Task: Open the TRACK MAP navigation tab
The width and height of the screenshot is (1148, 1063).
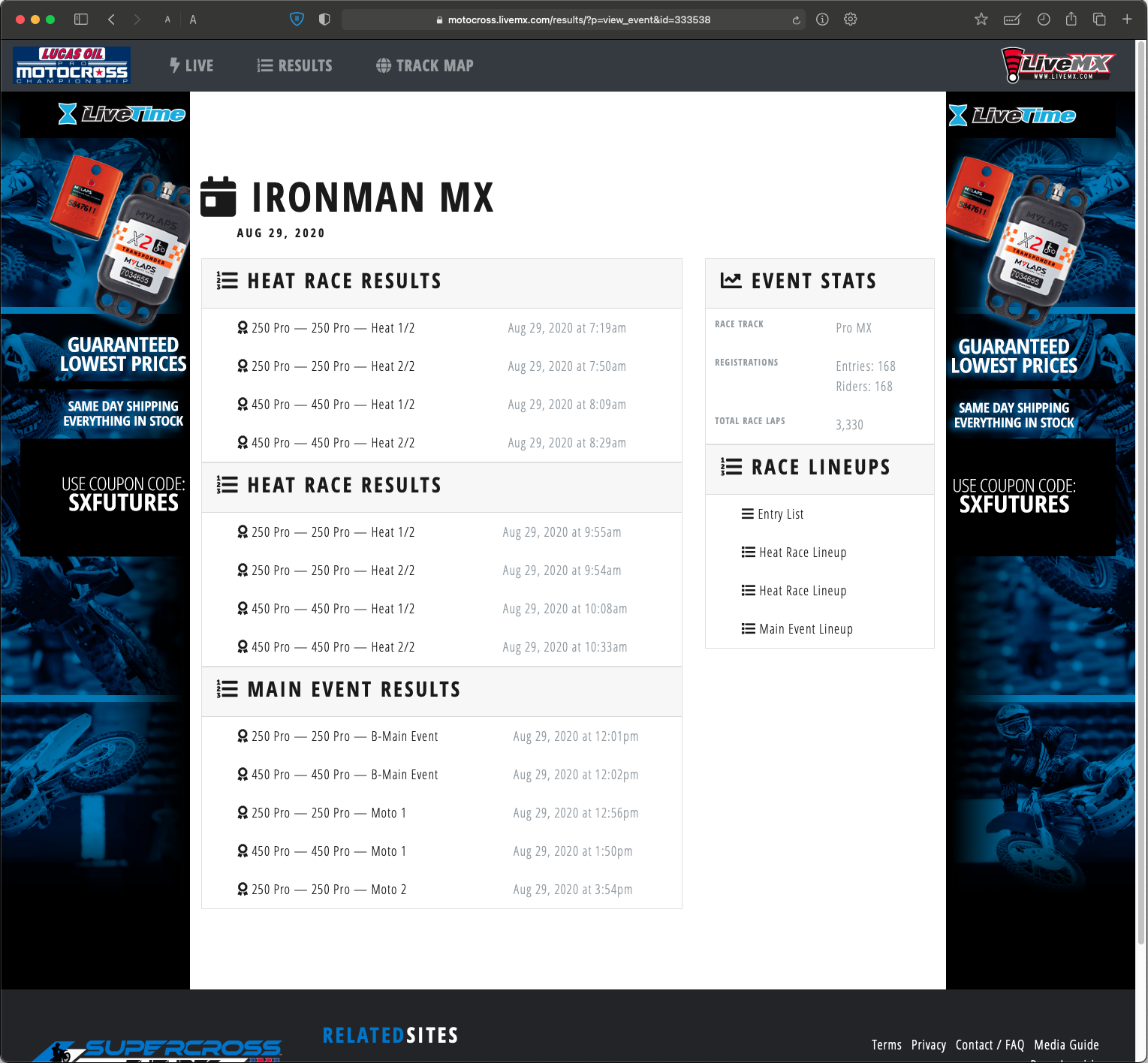Action: [425, 66]
